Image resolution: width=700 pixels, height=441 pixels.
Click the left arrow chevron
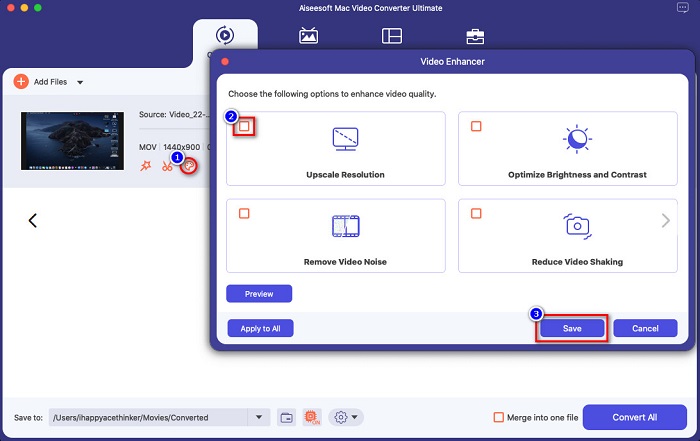tap(33, 220)
